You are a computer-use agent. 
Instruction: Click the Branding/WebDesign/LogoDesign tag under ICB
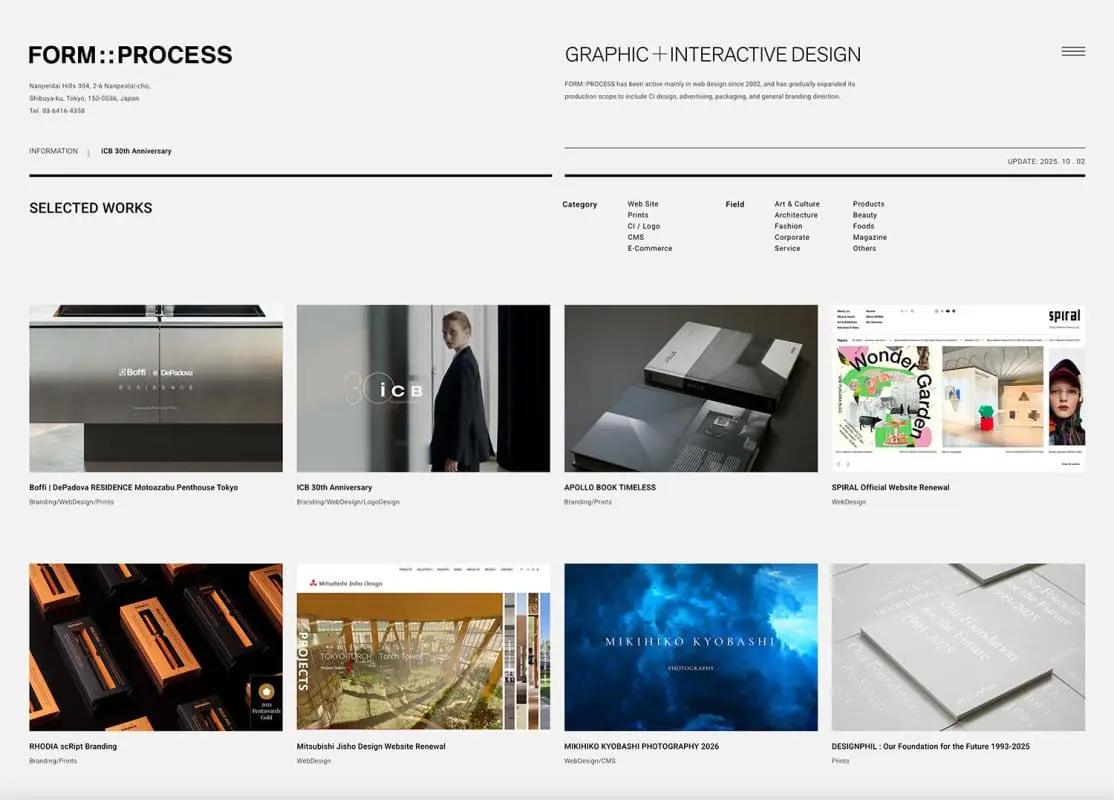click(348, 502)
